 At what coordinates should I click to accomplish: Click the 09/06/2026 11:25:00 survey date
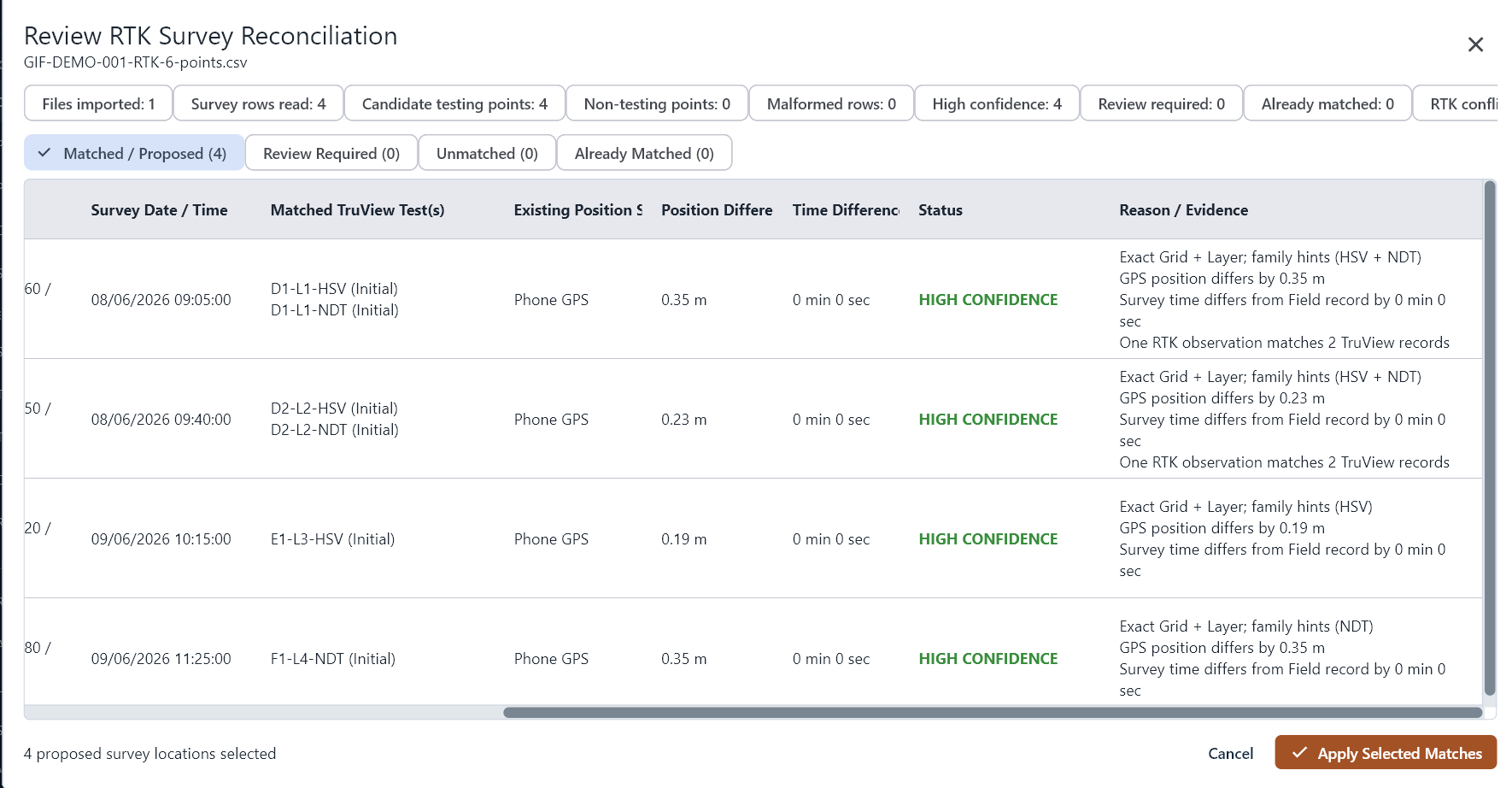pos(161,658)
